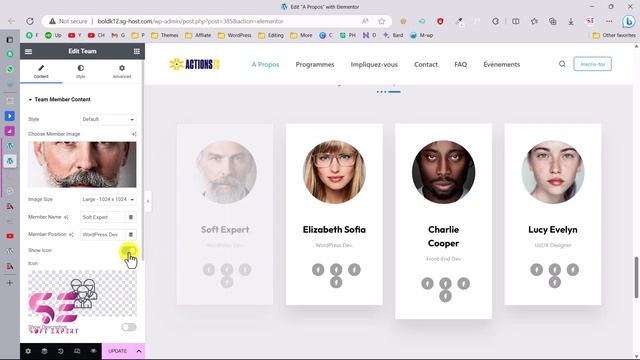The image size is (640, 360).
Task: Click first social icon under Charlie Cooper
Action: (x=427, y=283)
